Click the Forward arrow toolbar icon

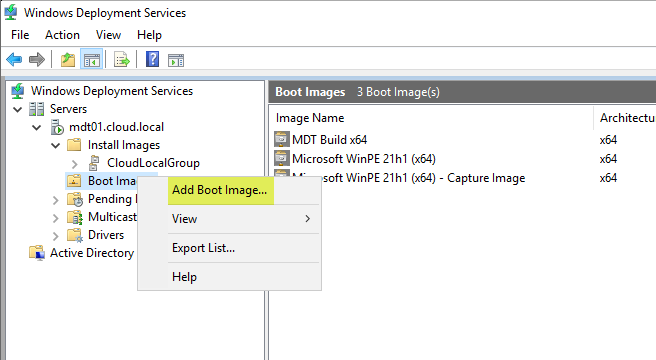pyautogui.click(x=37, y=60)
